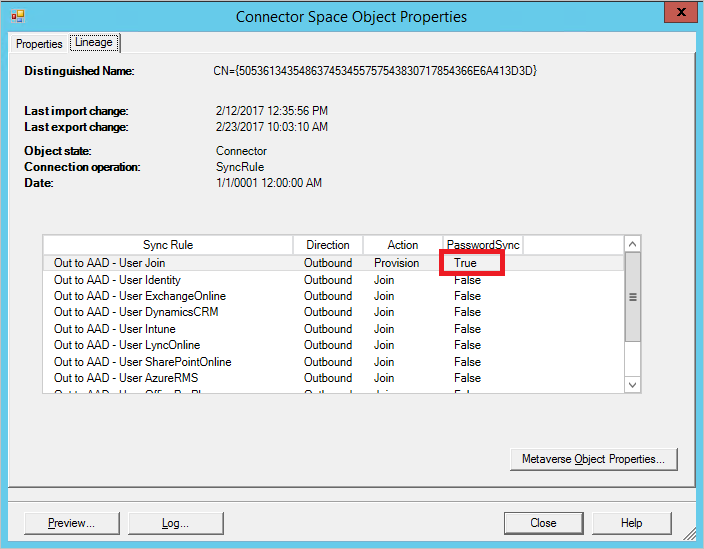Viewport: 704px width, 549px height.
Task: Click the Help button
Action: point(631,523)
